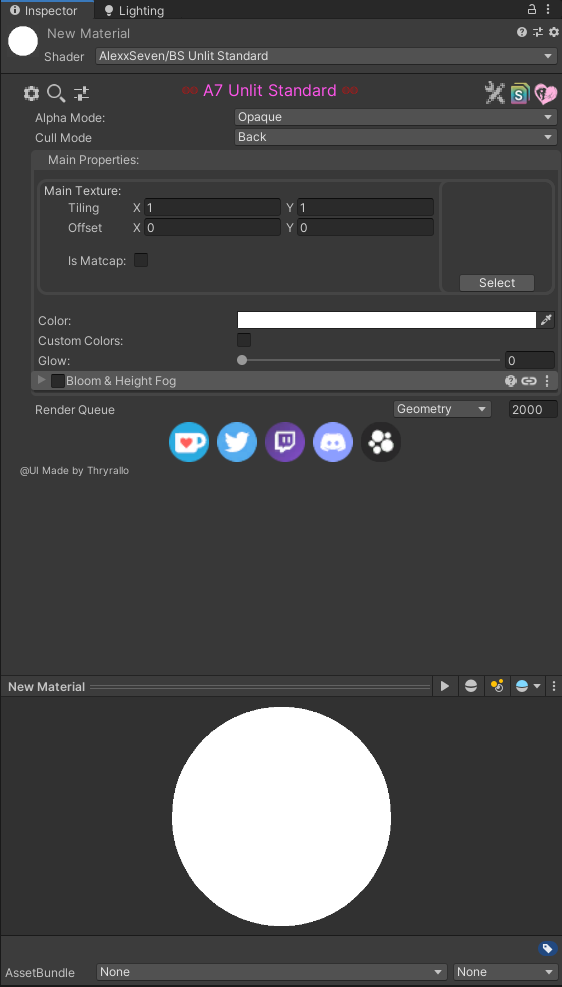This screenshot has width=562, height=987.
Task: Click the sliders presets icon in shader header
Action: pos(81,94)
